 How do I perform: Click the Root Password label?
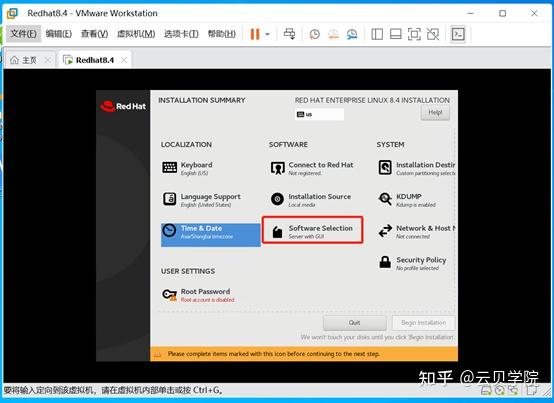click(205, 291)
